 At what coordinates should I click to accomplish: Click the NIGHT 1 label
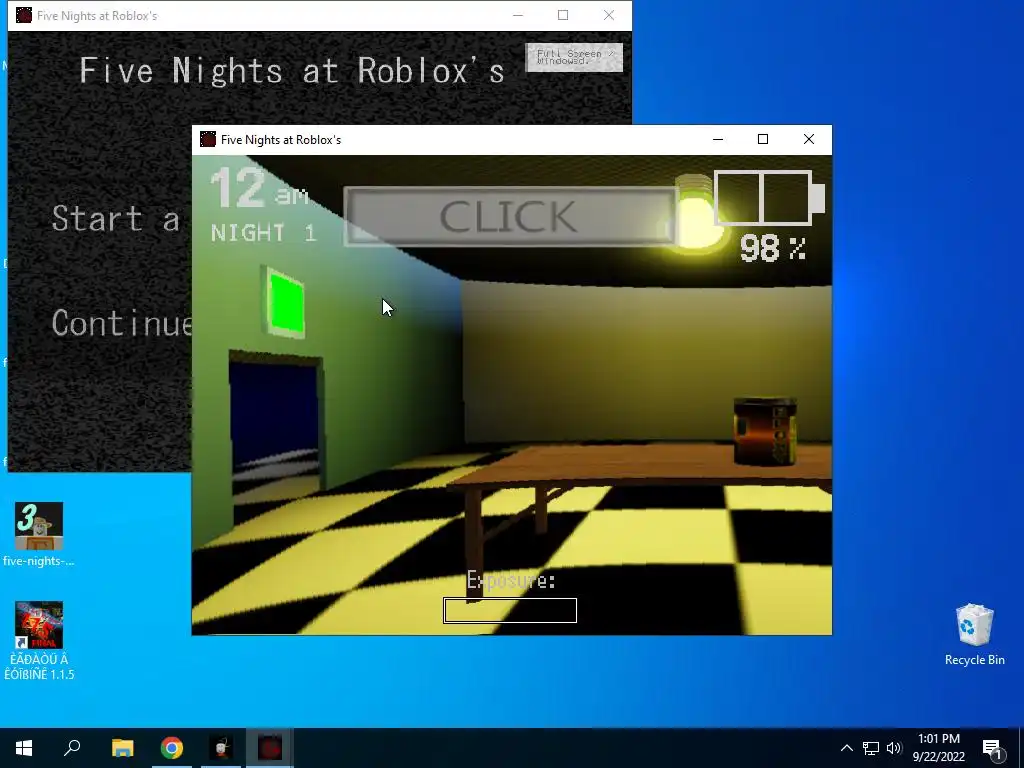pyautogui.click(x=264, y=232)
